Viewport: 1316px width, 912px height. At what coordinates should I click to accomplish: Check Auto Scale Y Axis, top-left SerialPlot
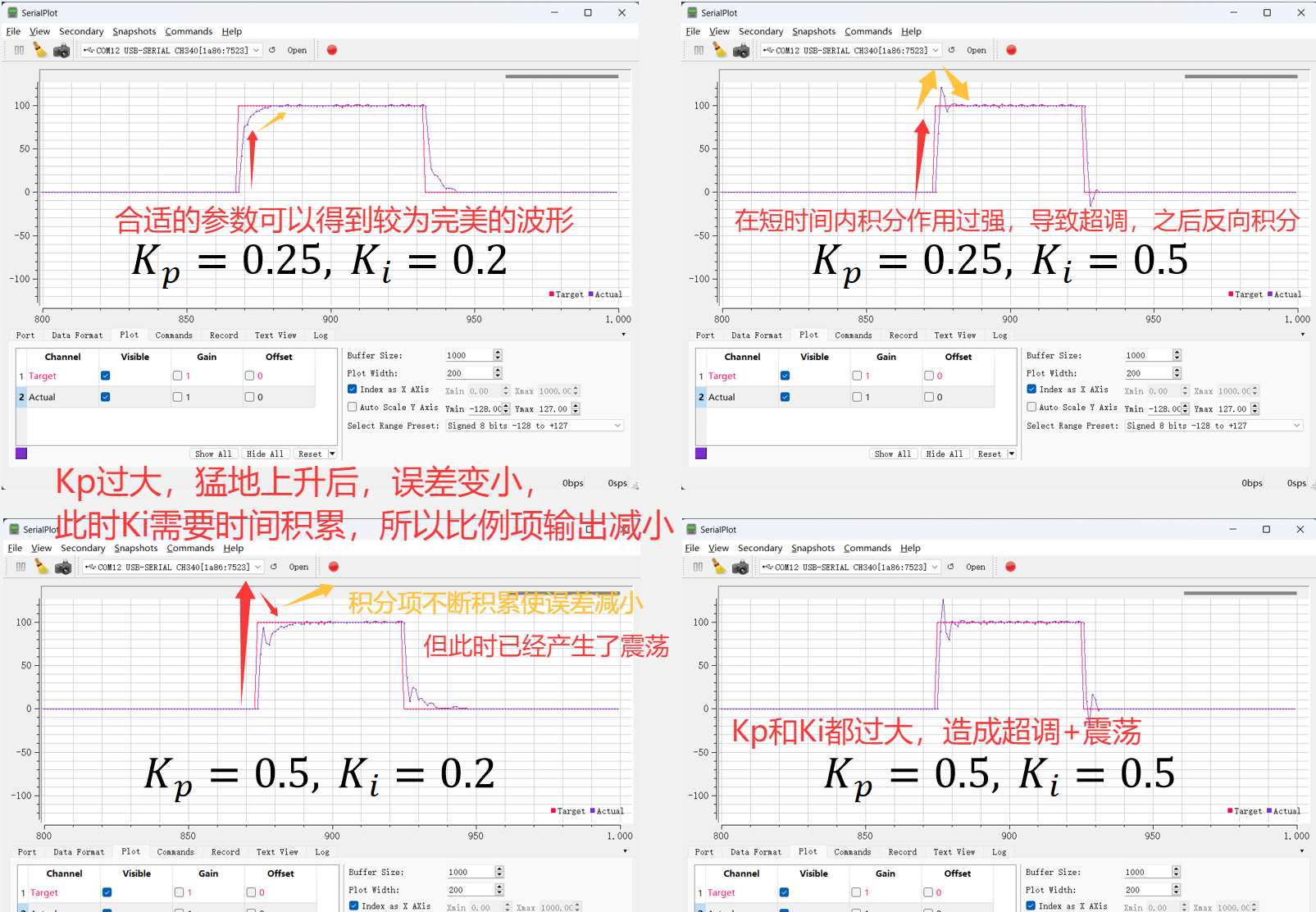click(x=353, y=407)
